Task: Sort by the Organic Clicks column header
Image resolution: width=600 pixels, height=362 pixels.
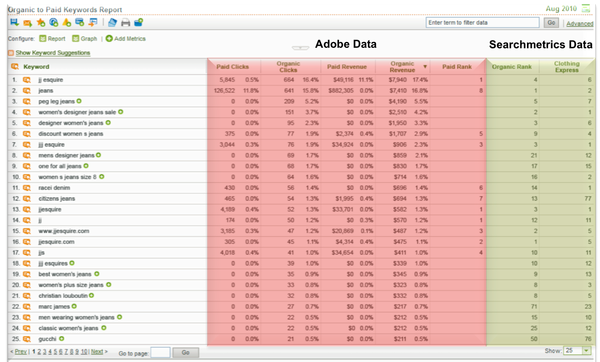Action: click(288, 67)
